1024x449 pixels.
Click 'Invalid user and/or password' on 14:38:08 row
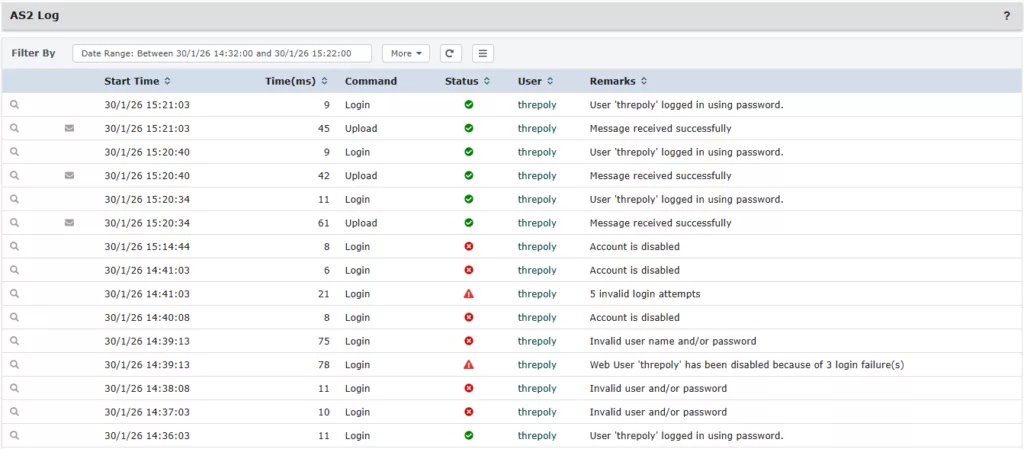(x=658, y=388)
